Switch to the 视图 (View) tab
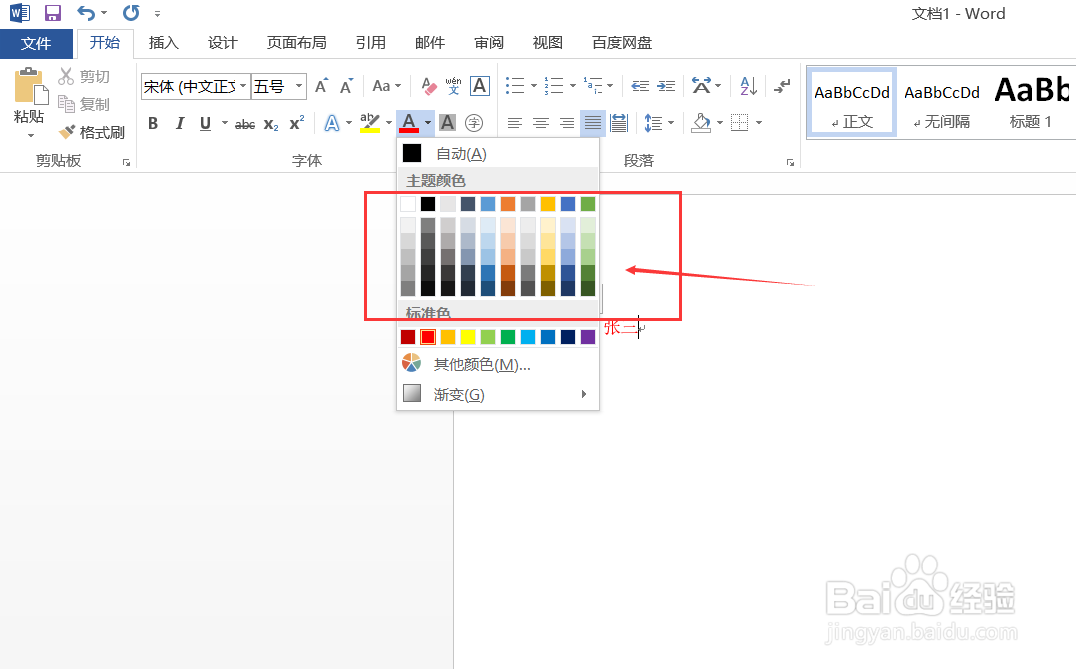This screenshot has width=1076, height=669. point(548,43)
